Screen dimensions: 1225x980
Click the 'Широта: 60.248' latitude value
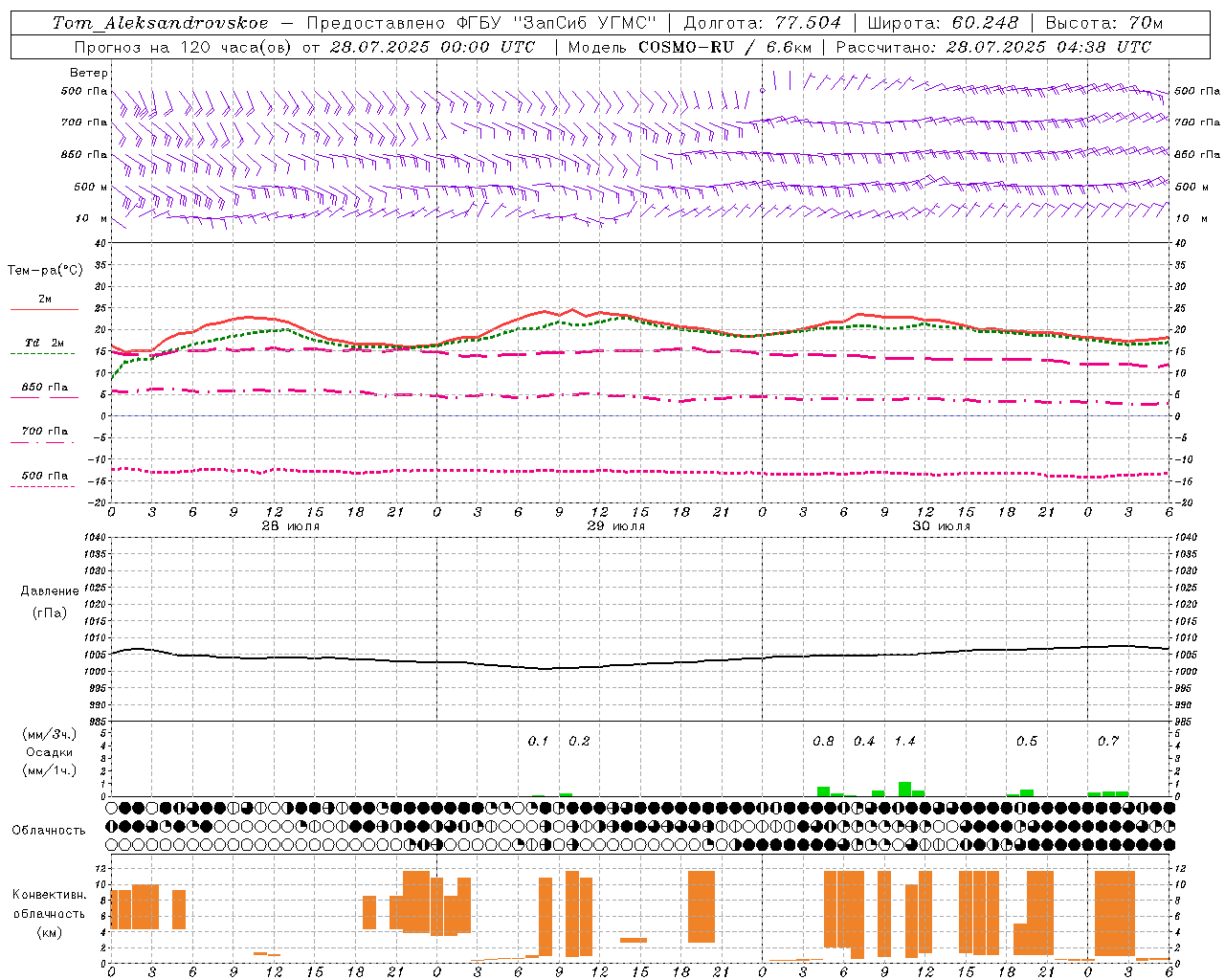944,23
